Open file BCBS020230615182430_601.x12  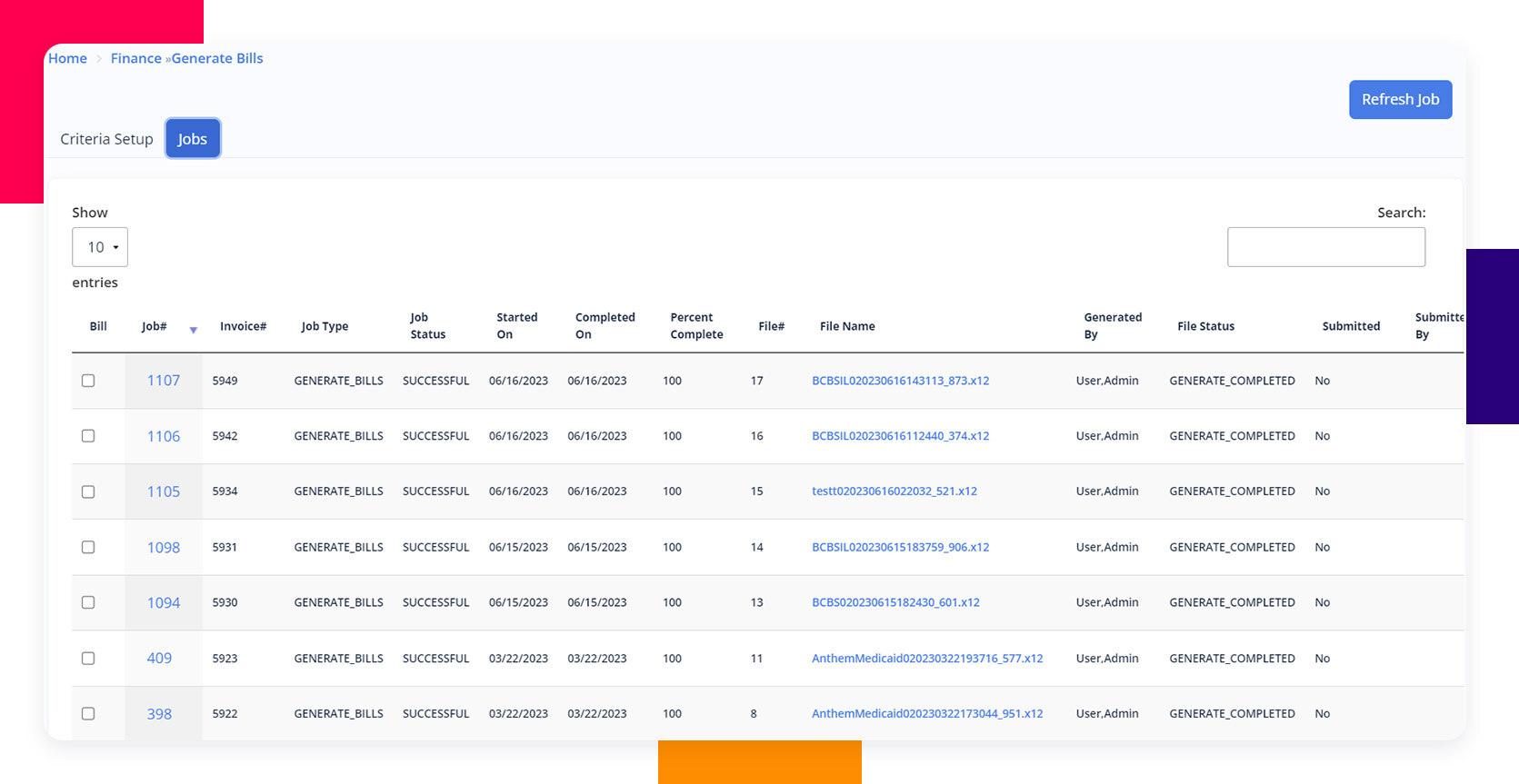tap(895, 602)
